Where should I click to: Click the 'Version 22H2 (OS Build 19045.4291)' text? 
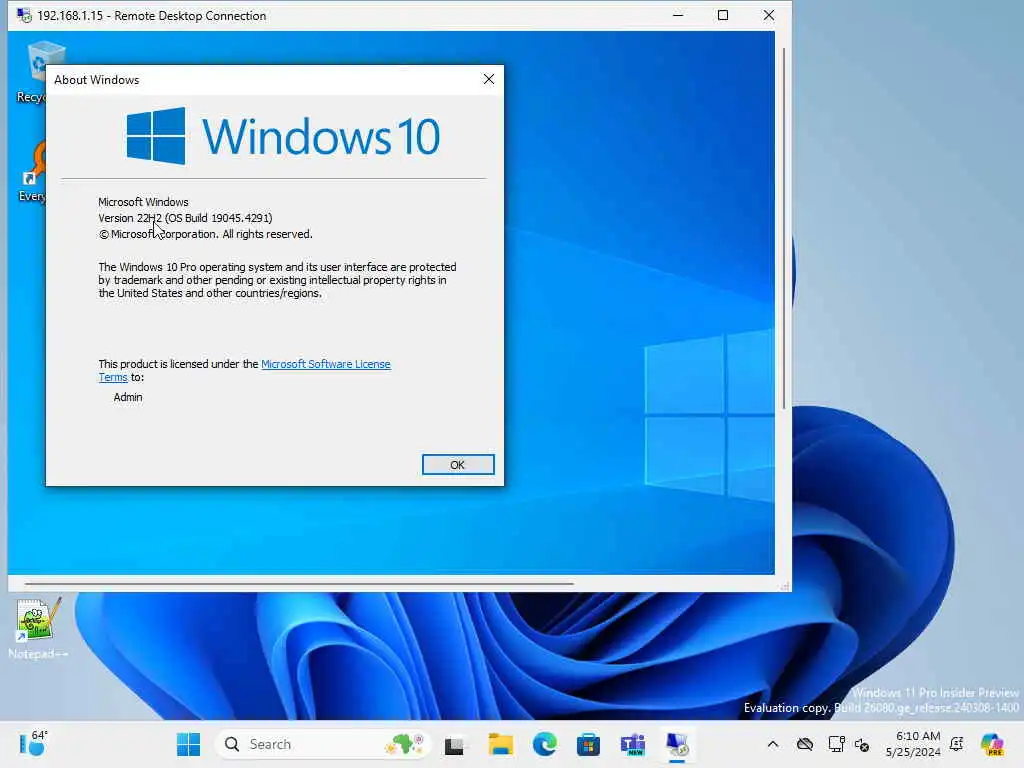point(185,218)
